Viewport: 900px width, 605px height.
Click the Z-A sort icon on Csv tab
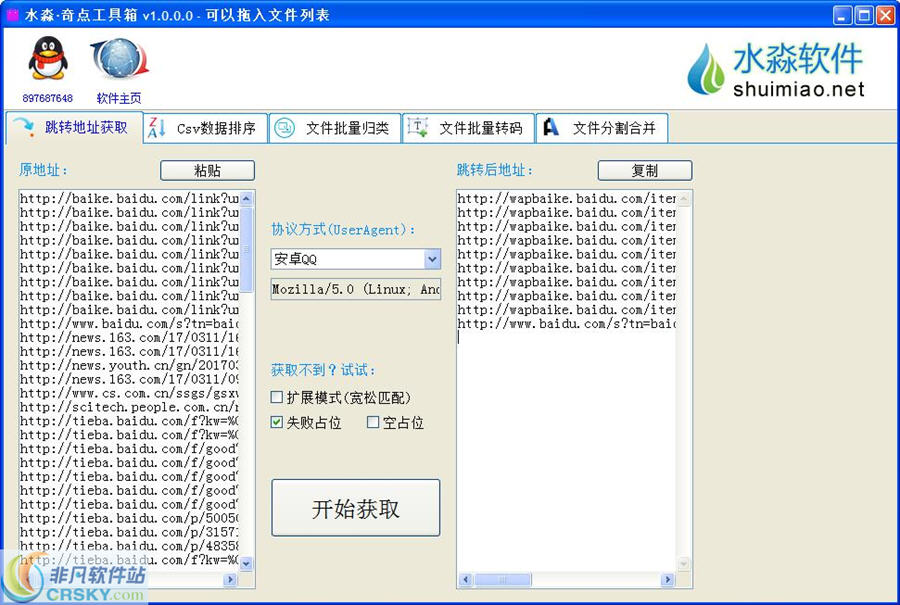pos(156,127)
